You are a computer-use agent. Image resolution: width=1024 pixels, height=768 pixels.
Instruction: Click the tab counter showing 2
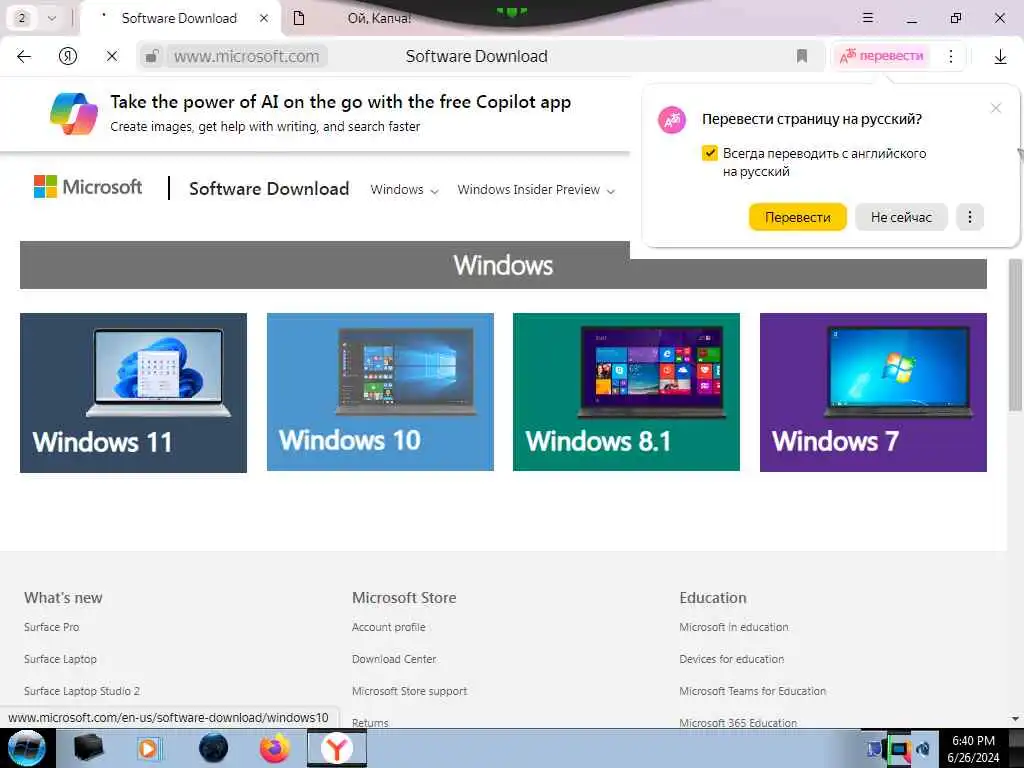click(22, 18)
